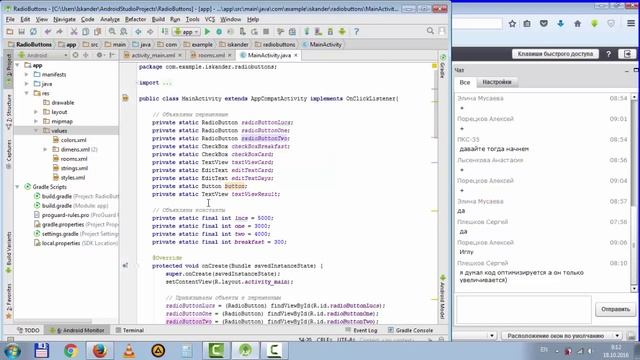640x360 pixels.
Task: Close the MainActivity.java tab
Action: click(296, 55)
